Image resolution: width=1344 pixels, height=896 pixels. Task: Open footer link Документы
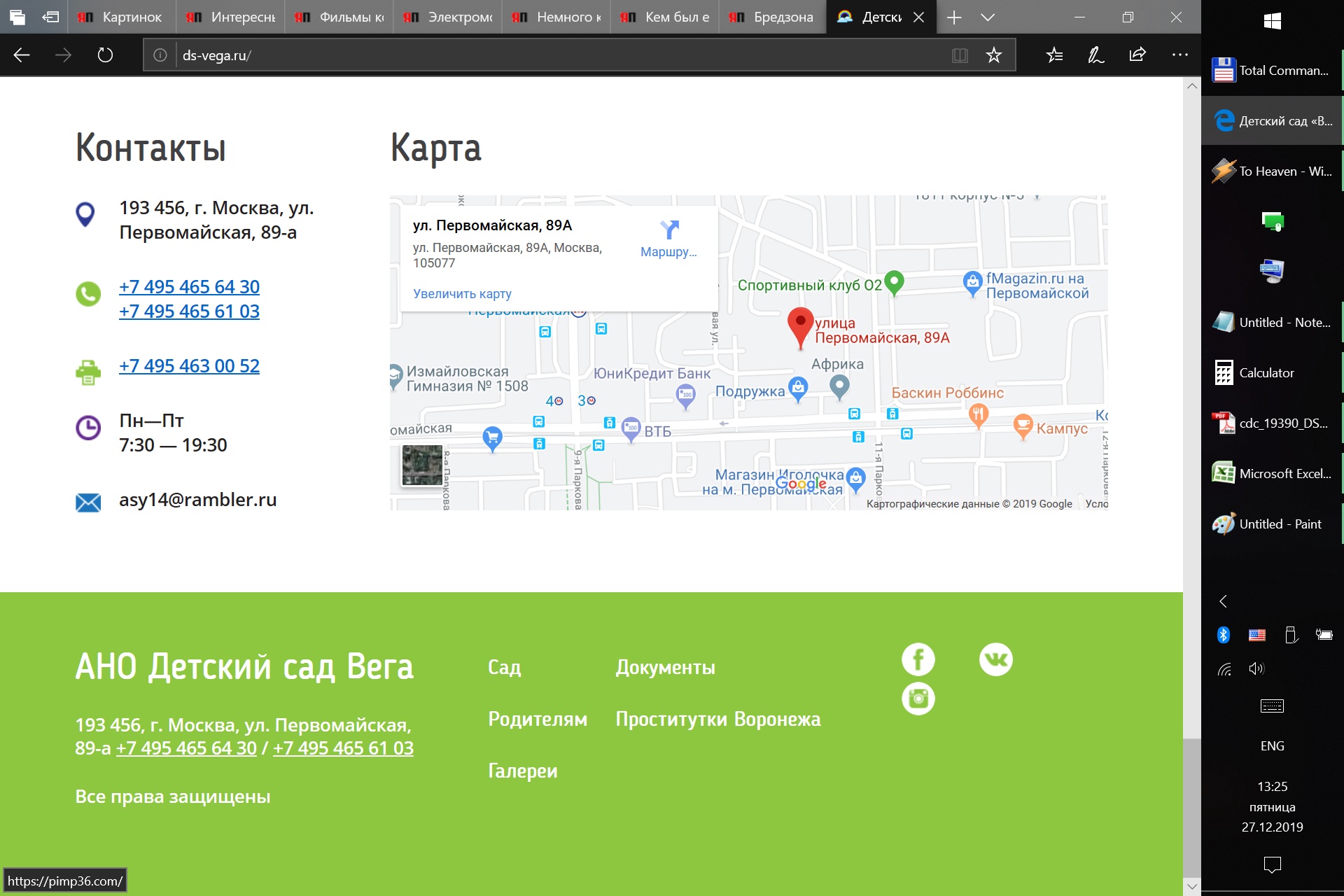pos(665,667)
